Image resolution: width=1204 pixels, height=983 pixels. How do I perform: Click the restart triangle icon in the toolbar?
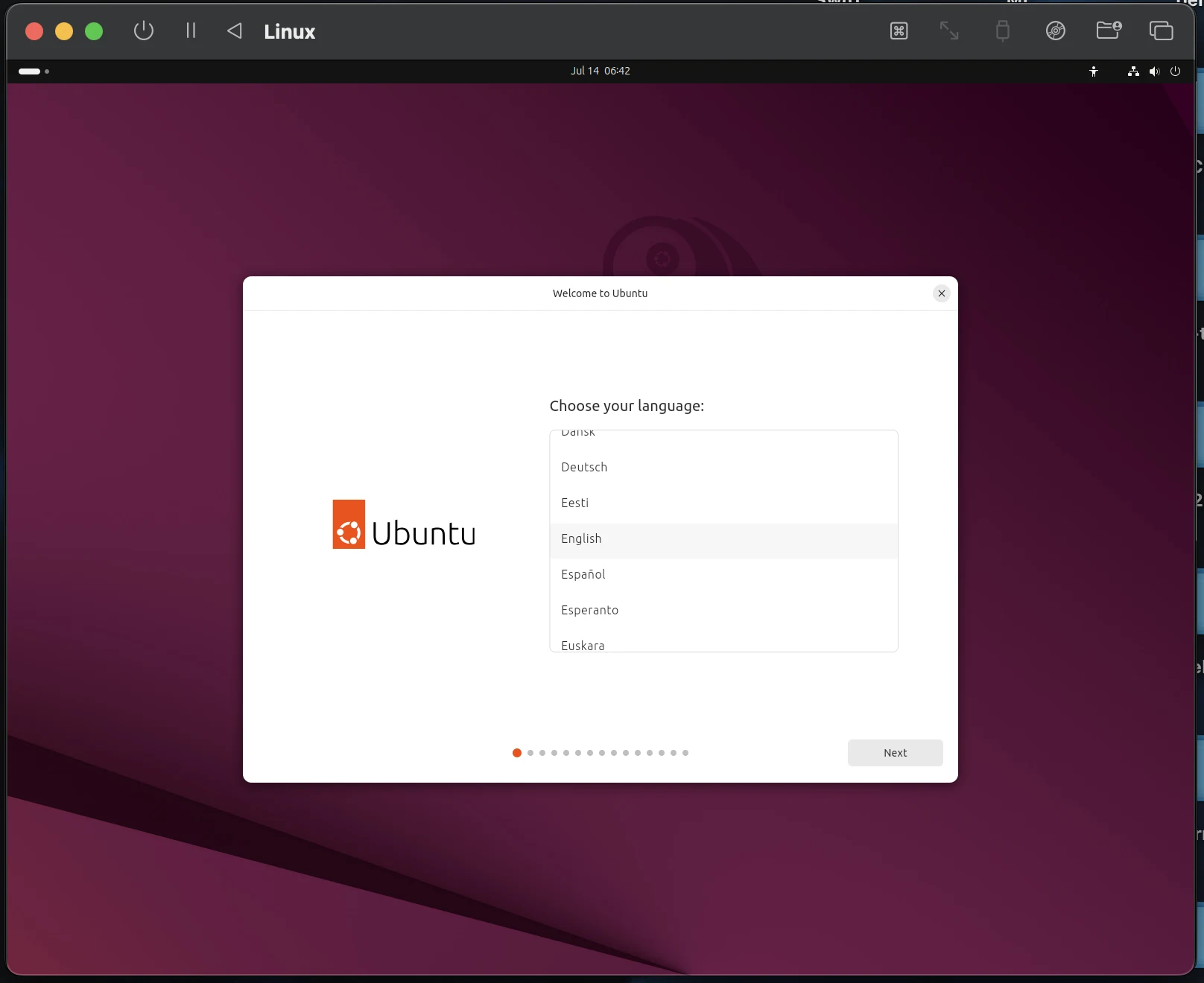pos(235,31)
